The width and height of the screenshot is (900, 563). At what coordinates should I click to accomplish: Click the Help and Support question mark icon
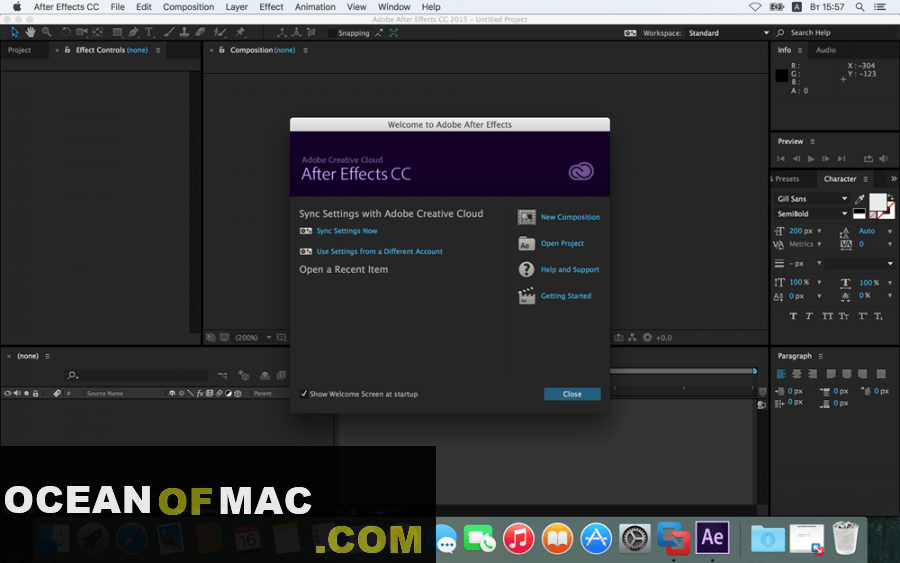(x=526, y=269)
